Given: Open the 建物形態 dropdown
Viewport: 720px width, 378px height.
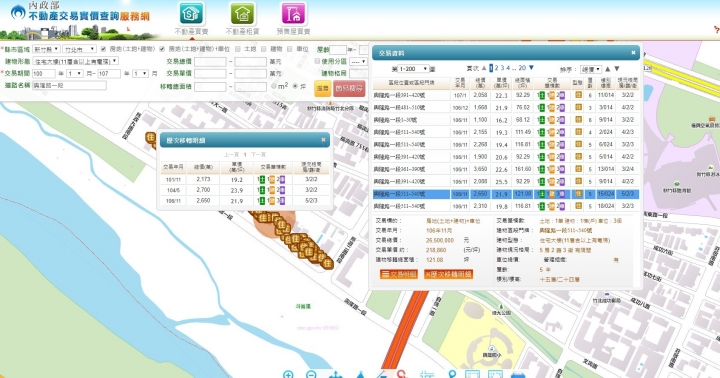Looking at the screenshot, I should [x=76, y=61].
